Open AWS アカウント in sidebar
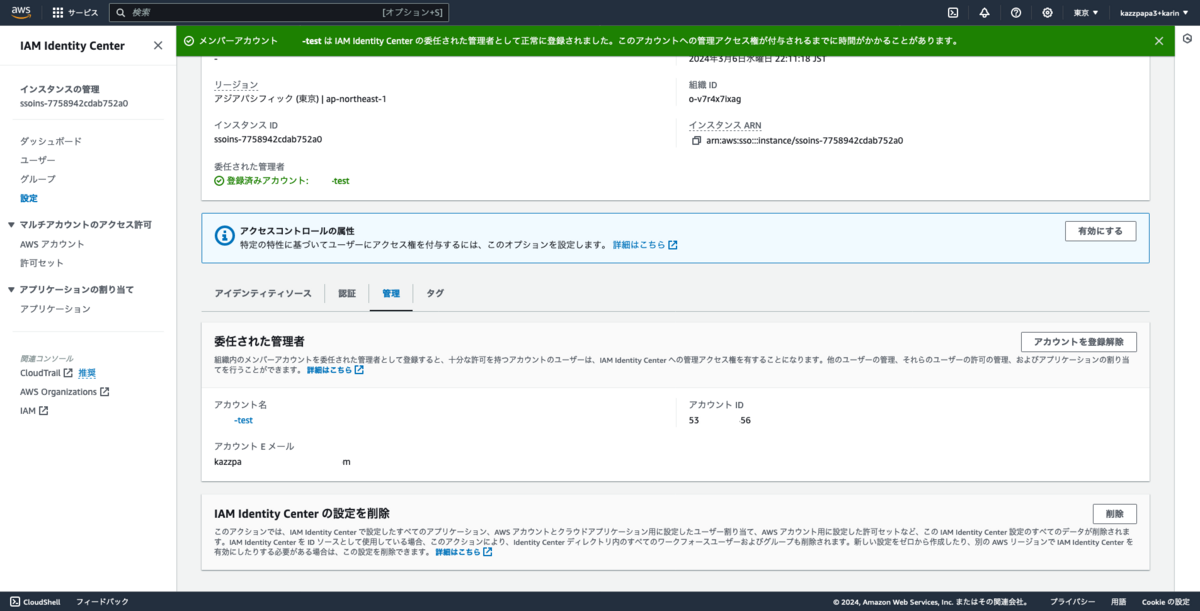The image size is (1200, 611). point(52,244)
